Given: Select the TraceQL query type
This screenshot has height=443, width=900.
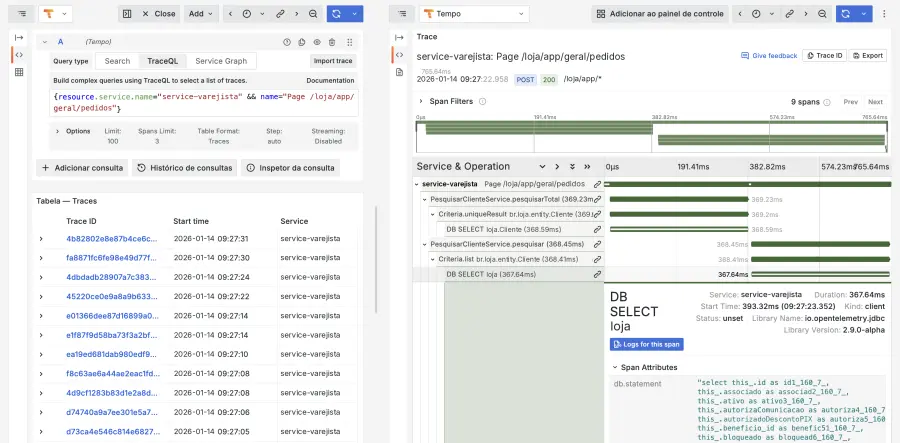Looking at the screenshot, I should tap(163, 61).
